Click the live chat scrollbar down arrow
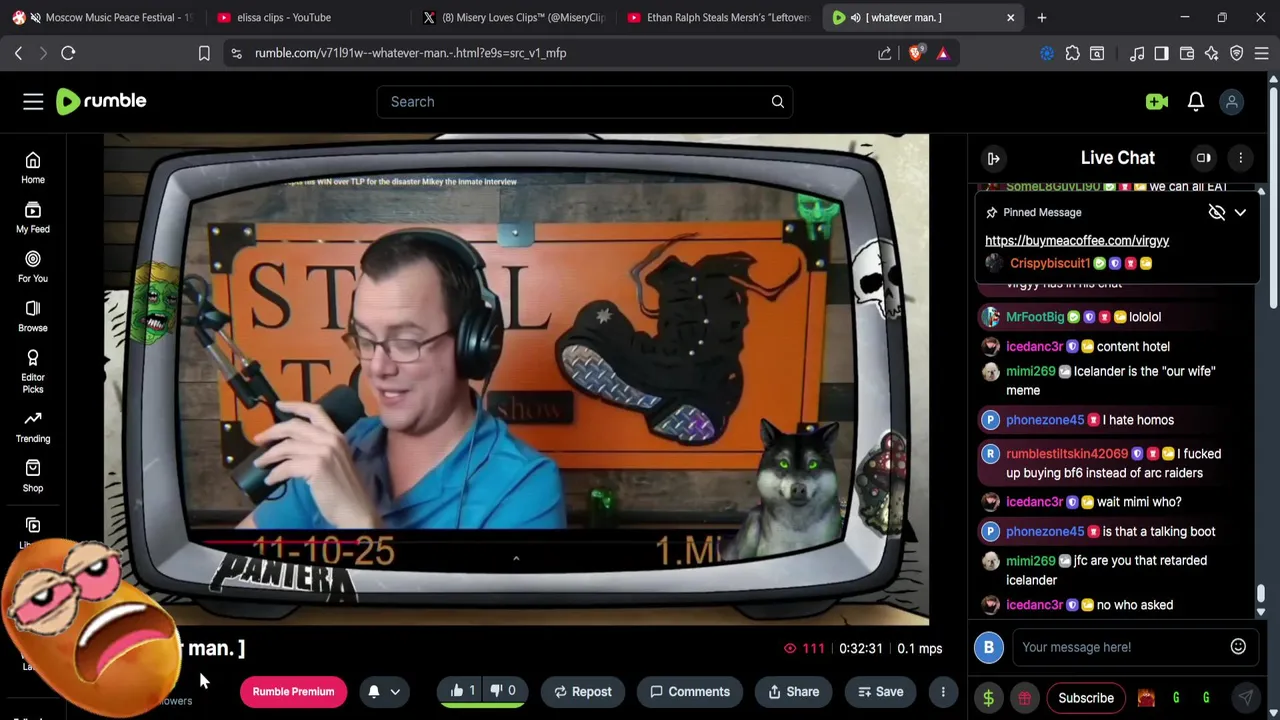The image size is (1280, 720). pyautogui.click(x=1261, y=611)
